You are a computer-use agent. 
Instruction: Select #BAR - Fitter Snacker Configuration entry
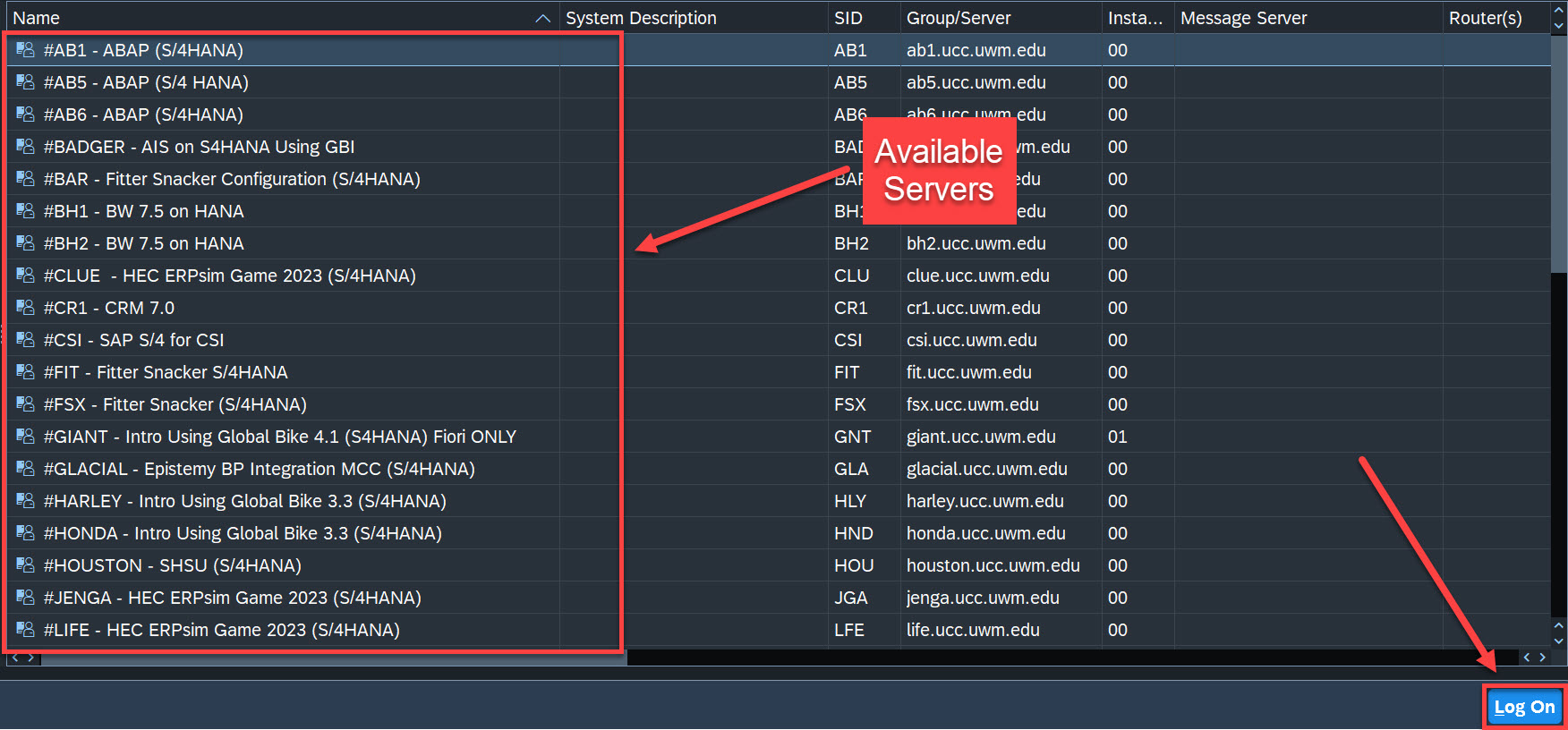(x=232, y=179)
